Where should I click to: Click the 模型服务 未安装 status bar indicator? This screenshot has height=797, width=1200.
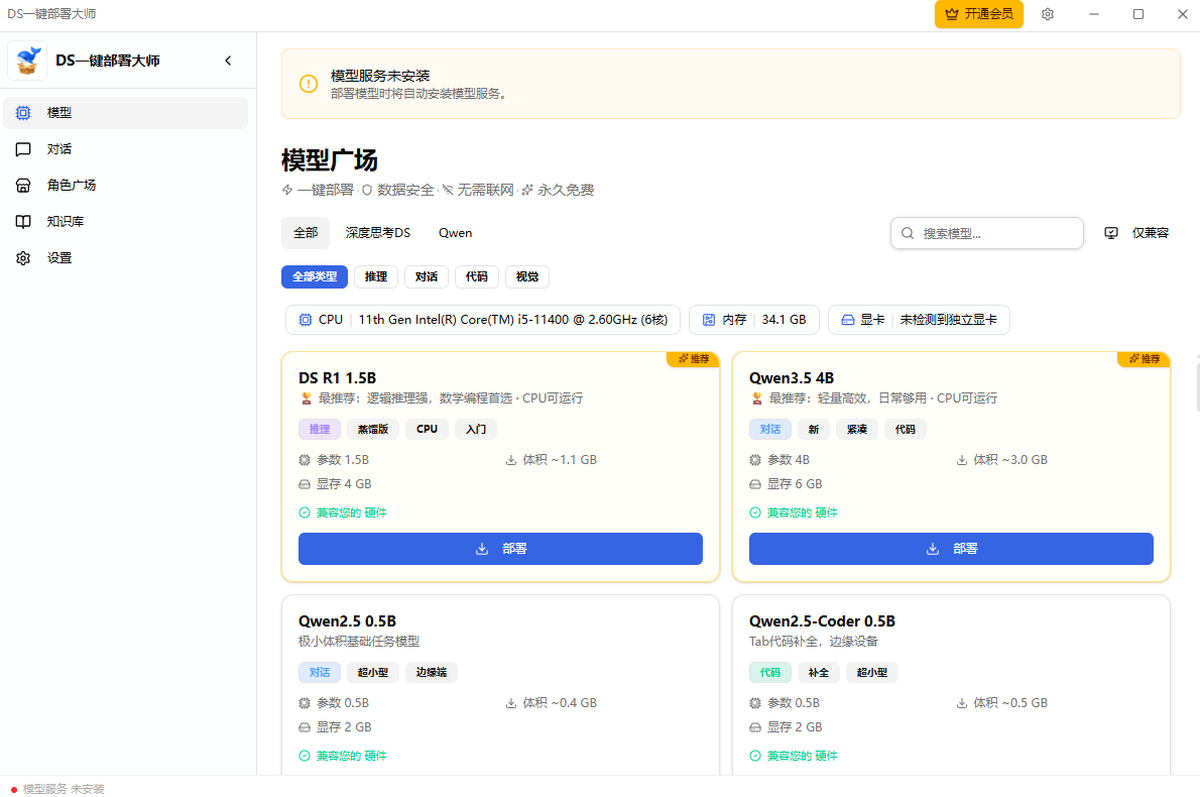57,789
